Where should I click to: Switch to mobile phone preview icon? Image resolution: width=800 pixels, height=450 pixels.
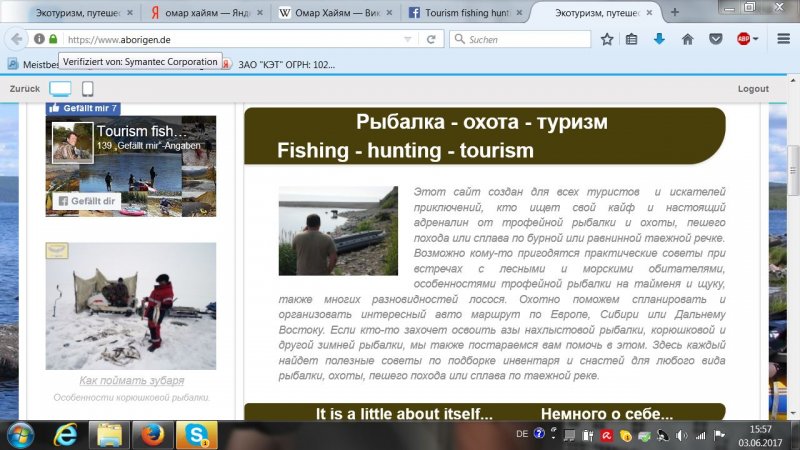tap(88, 89)
